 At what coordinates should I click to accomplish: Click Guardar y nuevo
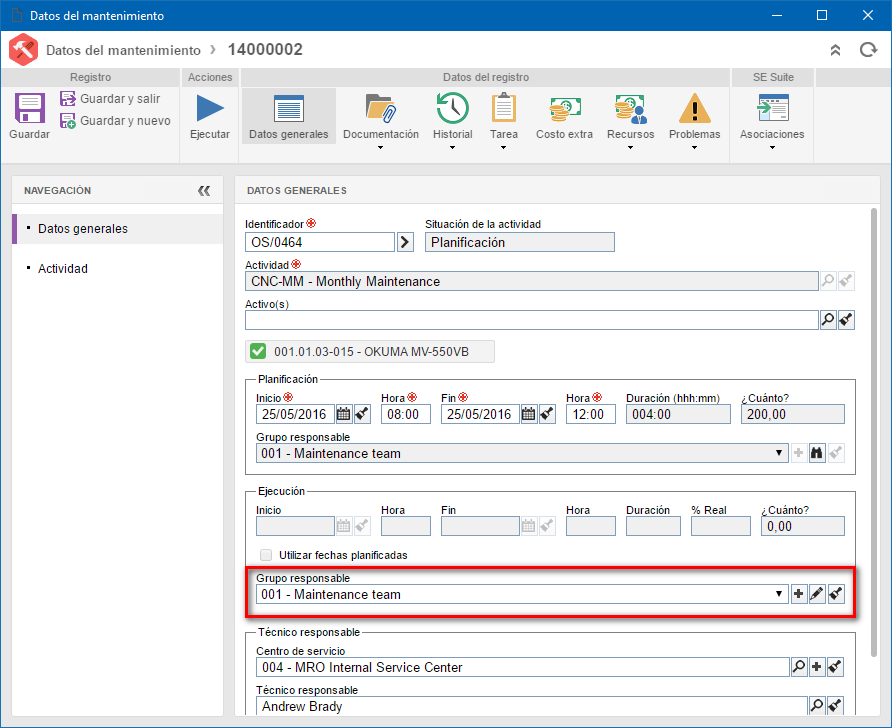tap(115, 121)
